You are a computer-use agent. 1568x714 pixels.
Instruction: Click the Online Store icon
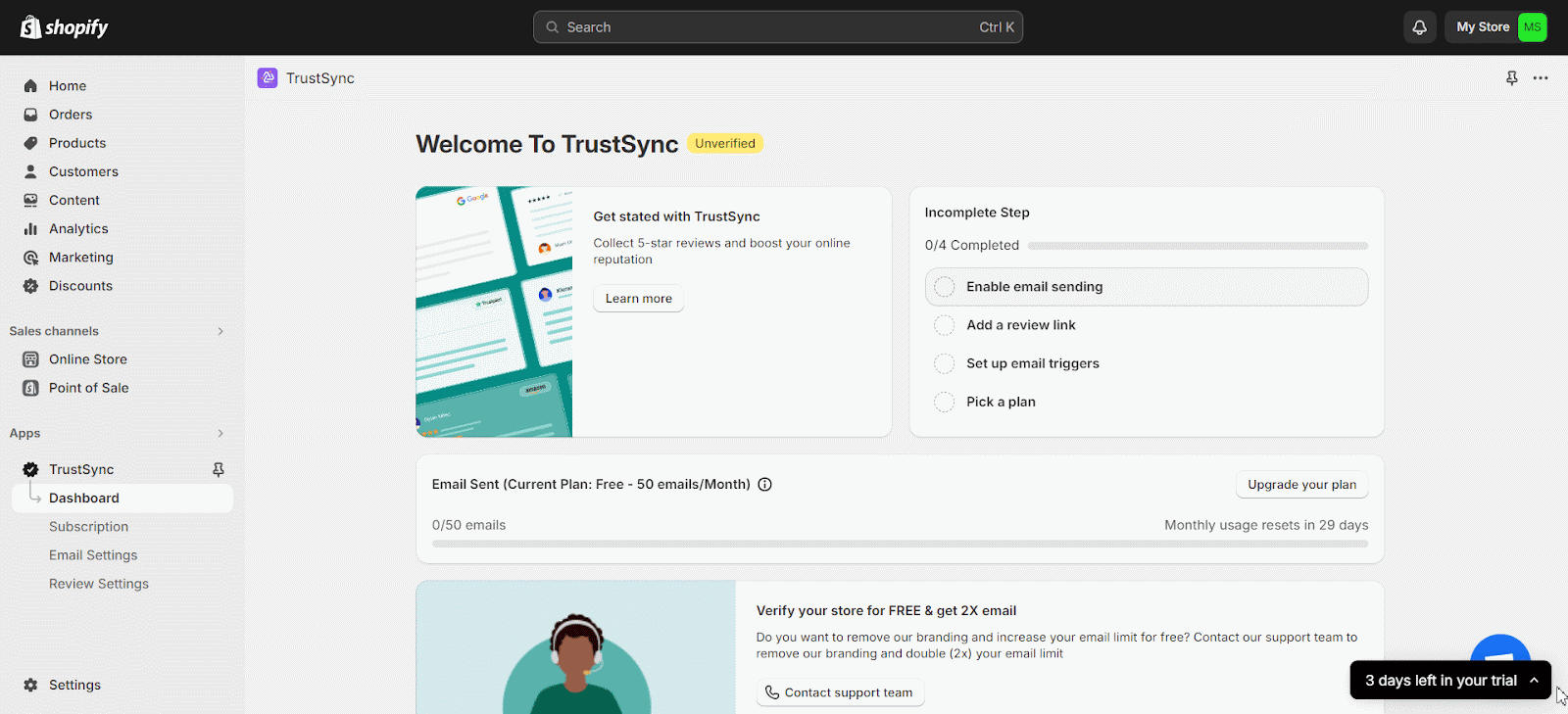(x=30, y=359)
